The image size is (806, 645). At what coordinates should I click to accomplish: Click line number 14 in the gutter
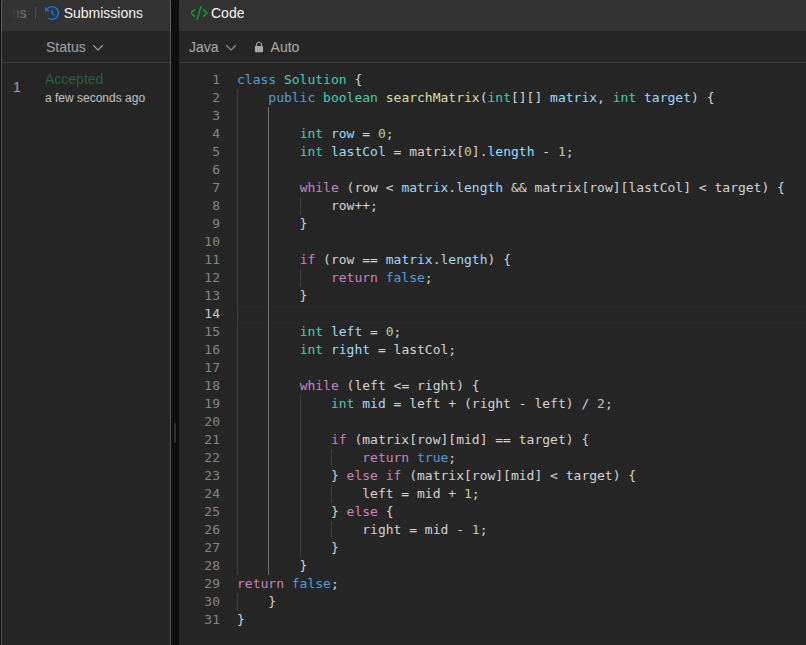point(212,314)
